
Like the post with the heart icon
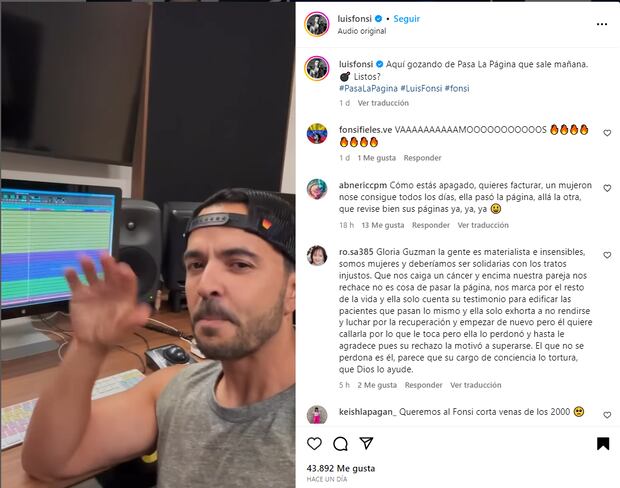pos(314,444)
